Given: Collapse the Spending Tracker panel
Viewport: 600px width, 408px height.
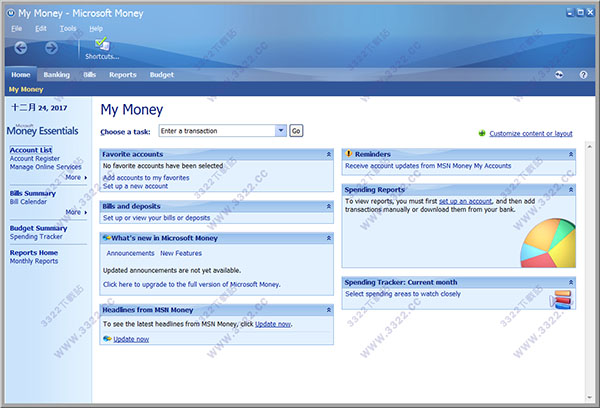Looking at the screenshot, I should coord(571,282).
